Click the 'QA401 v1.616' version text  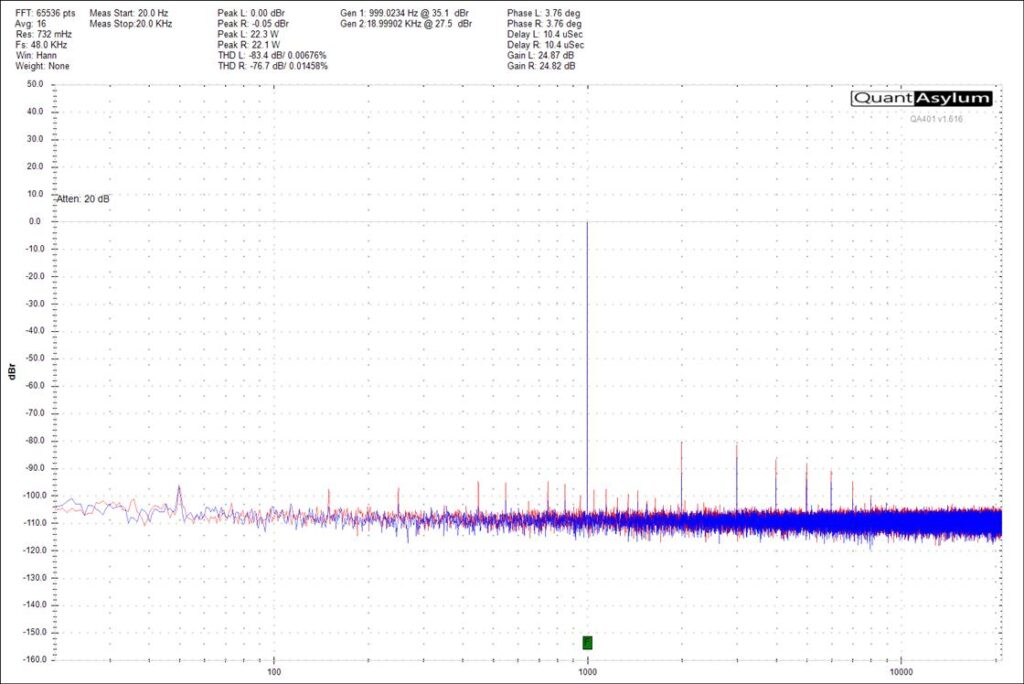pos(936,119)
